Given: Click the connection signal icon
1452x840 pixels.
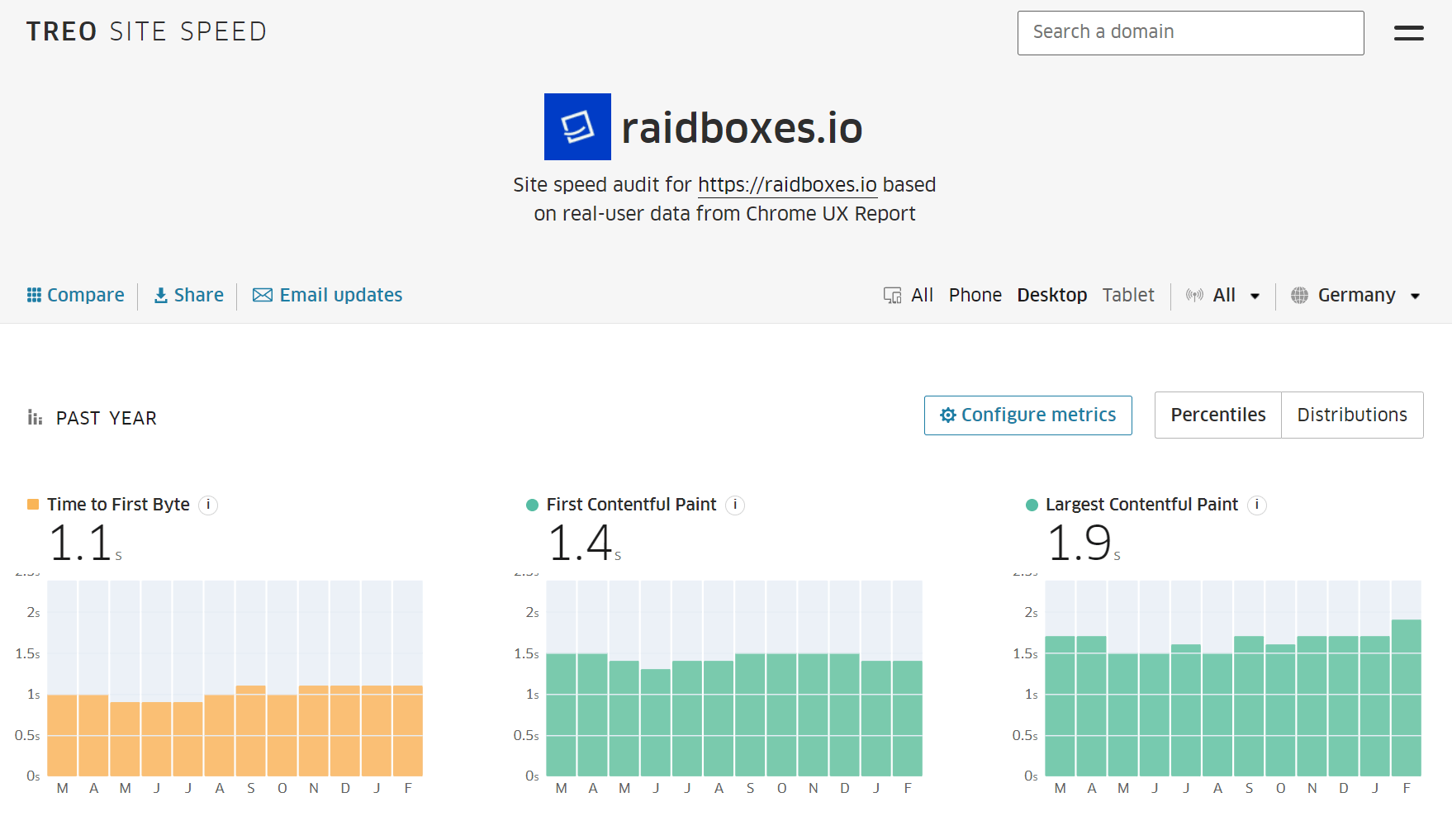Looking at the screenshot, I should [x=1194, y=296].
